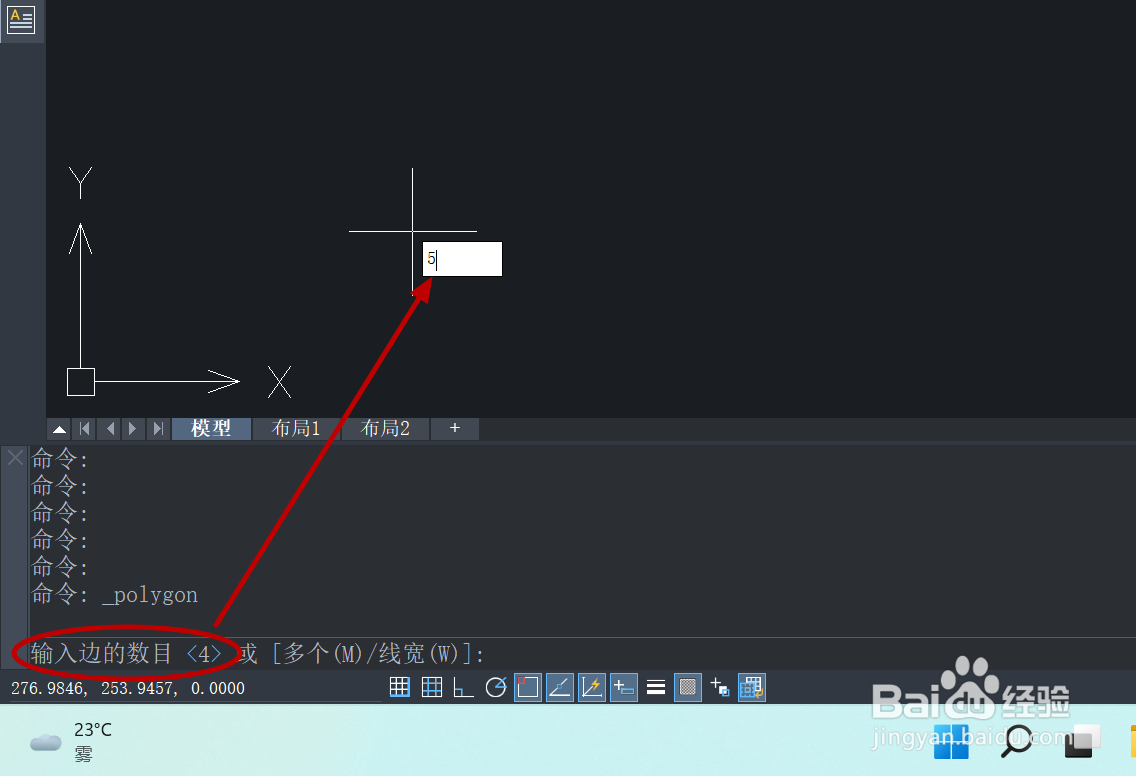Open the Windows Start menu

click(x=951, y=741)
